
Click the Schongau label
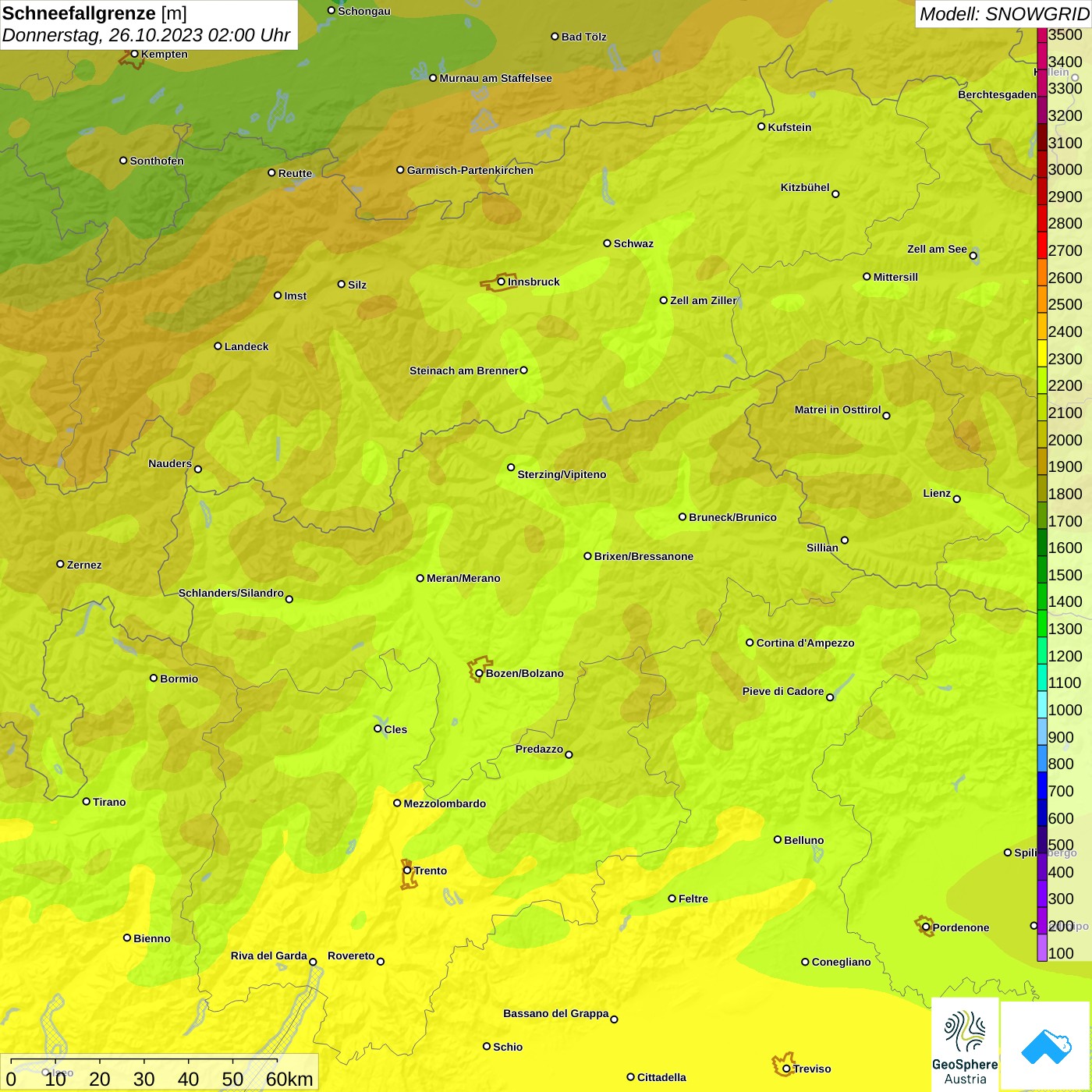click(x=363, y=11)
